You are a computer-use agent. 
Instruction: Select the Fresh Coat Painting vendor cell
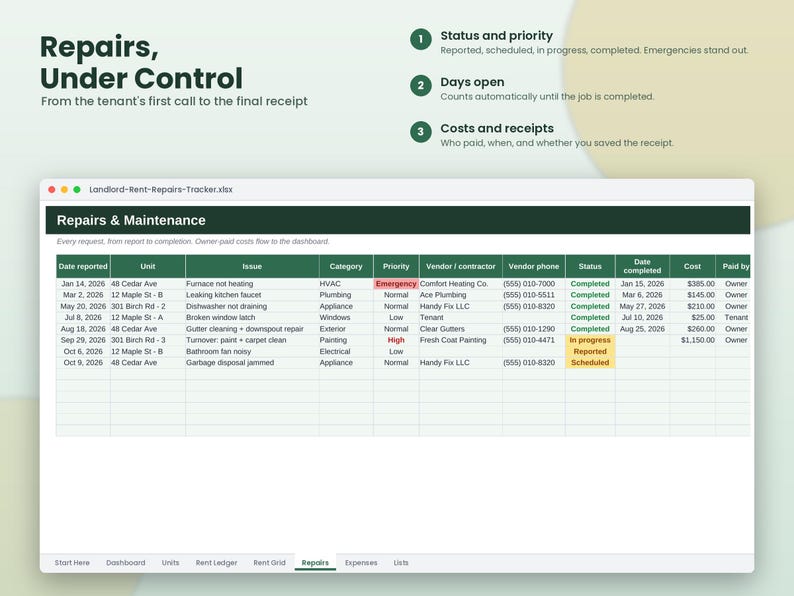point(461,340)
